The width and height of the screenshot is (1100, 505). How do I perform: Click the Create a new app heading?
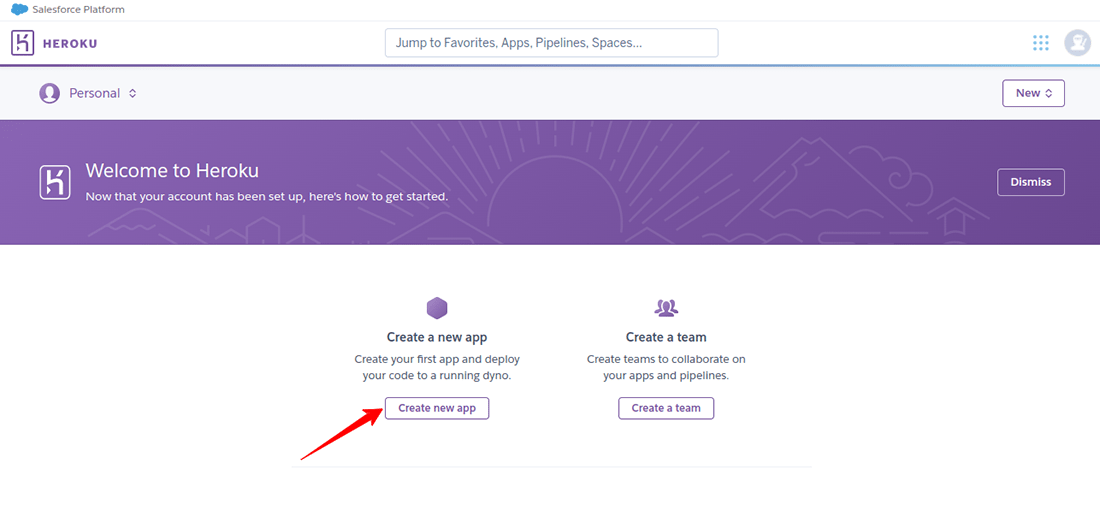pyautogui.click(x=437, y=337)
